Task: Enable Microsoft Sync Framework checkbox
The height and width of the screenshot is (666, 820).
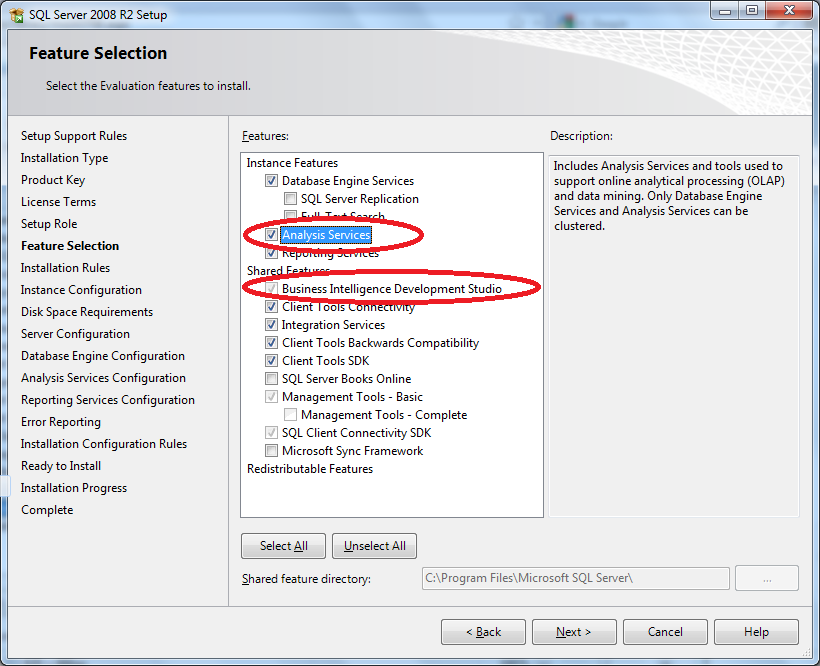Action: click(x=271, y=451)
